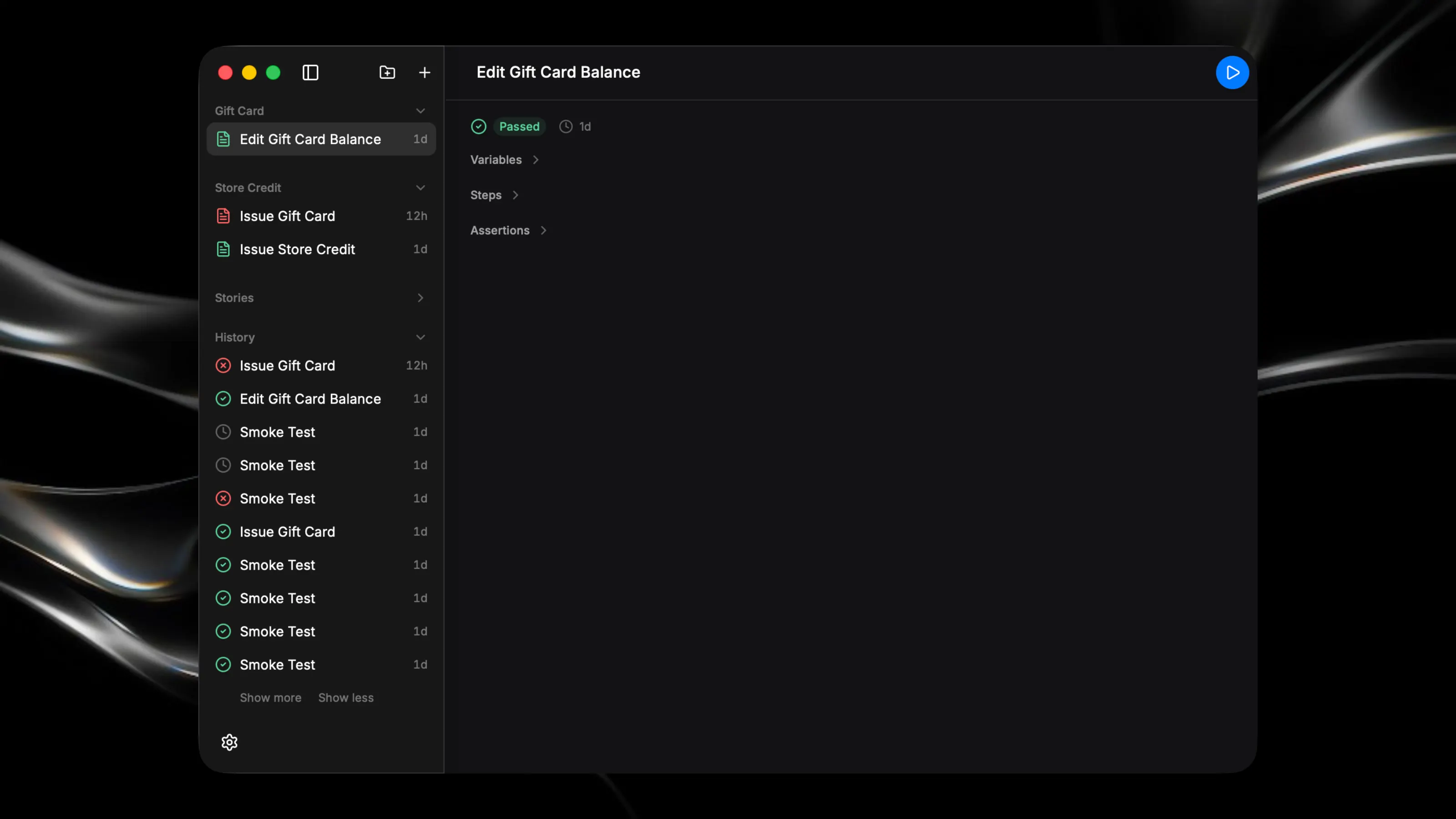Image resolution: width=1456 pixels, height=819 pixels.
Task: Click the green document icon for Issue Store Credit
Action: [223, 249]
